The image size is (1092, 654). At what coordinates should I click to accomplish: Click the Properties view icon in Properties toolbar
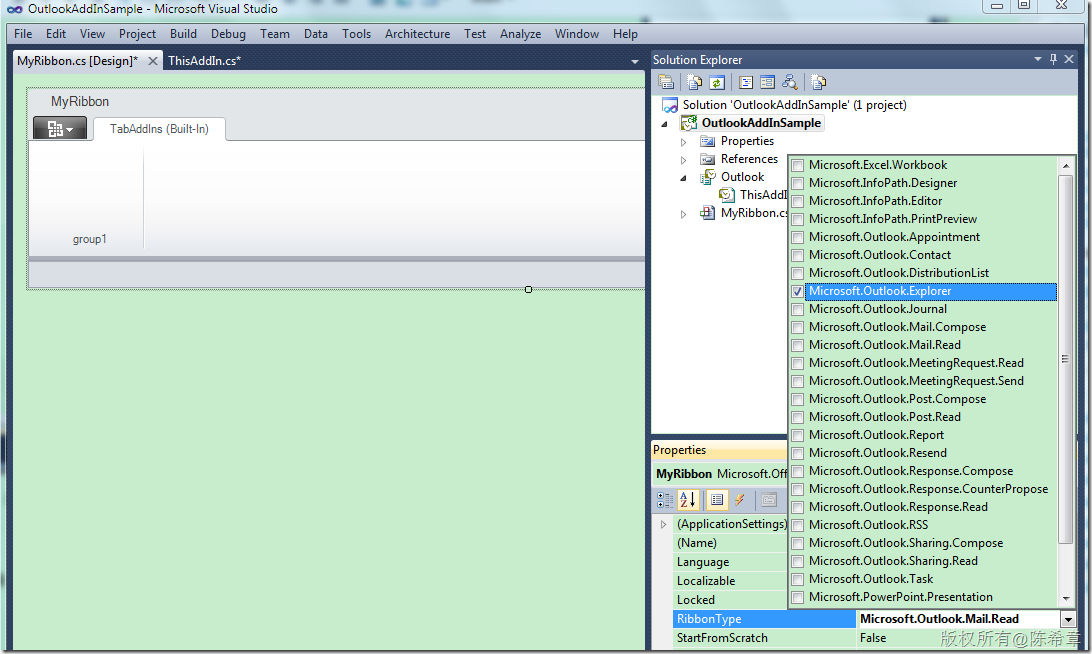pos(717,499)
